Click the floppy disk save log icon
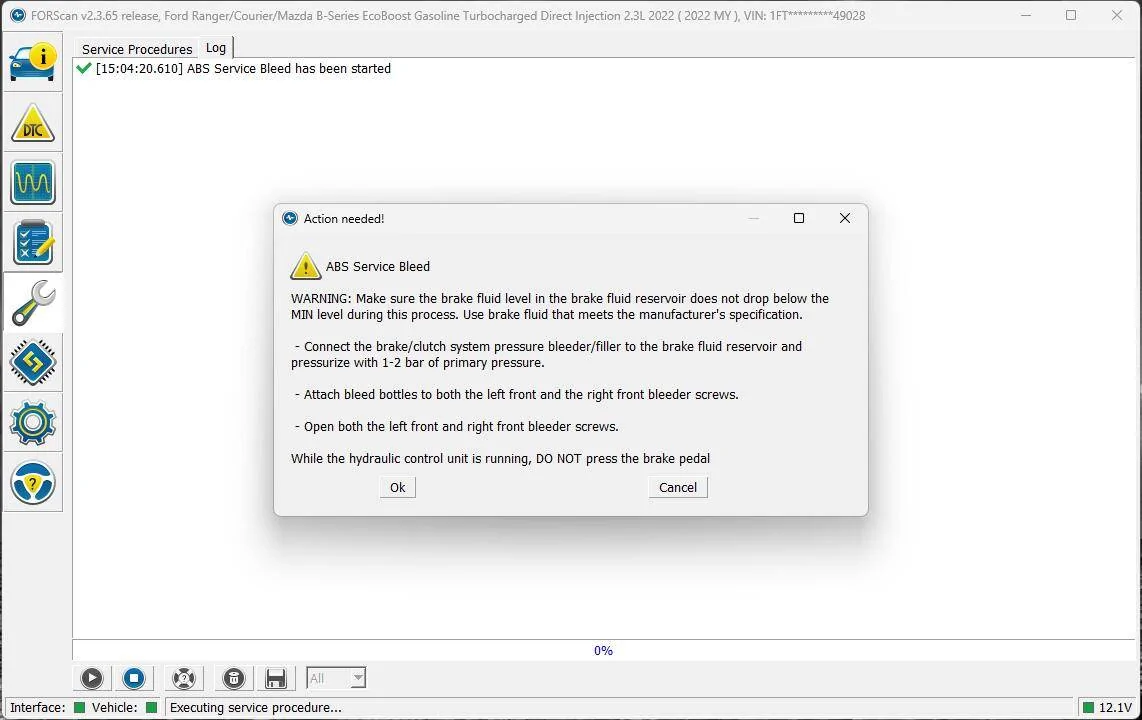Screen dimensions: 1142x720 [276, 679]
